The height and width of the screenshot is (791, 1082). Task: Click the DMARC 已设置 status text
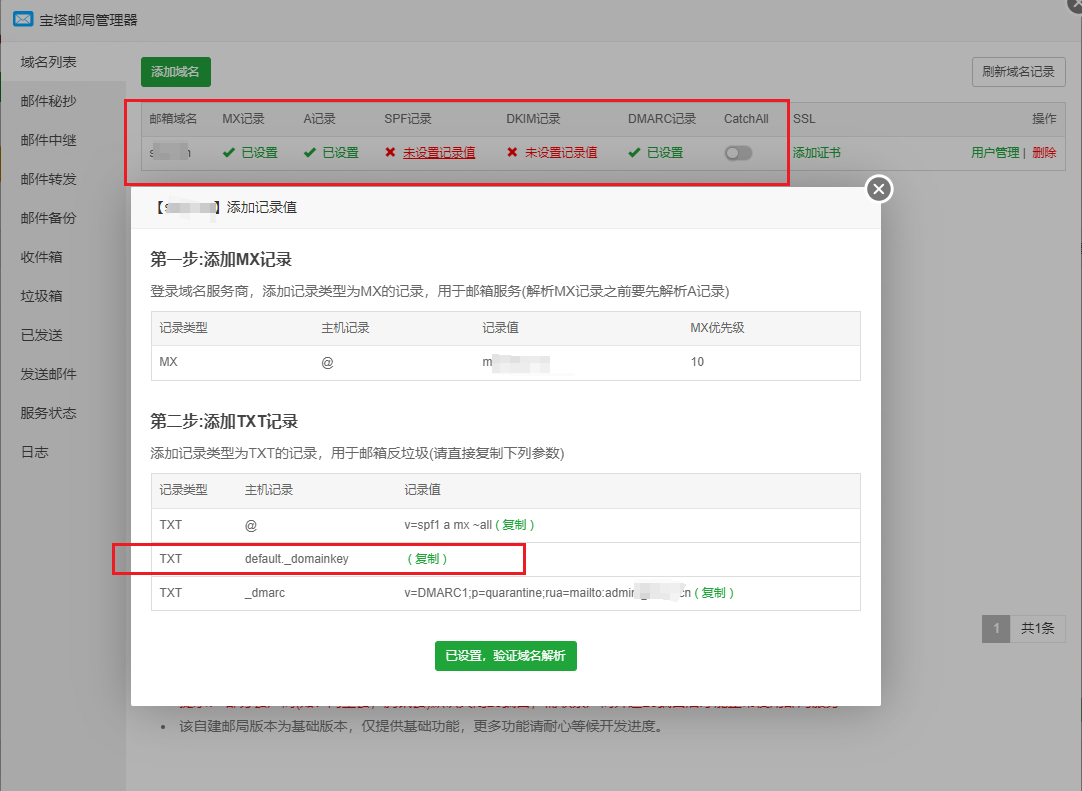coord(665,153)
